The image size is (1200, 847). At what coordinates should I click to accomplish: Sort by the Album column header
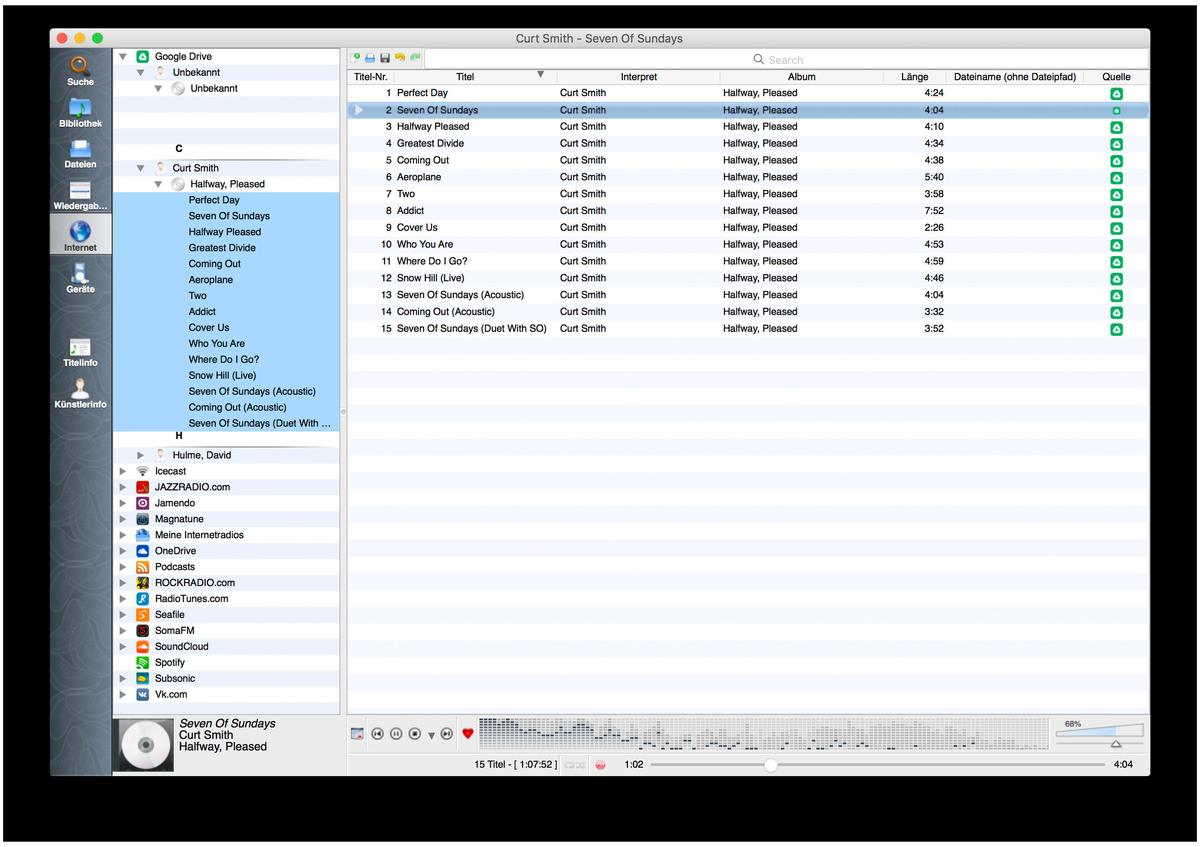coord(801,76)
